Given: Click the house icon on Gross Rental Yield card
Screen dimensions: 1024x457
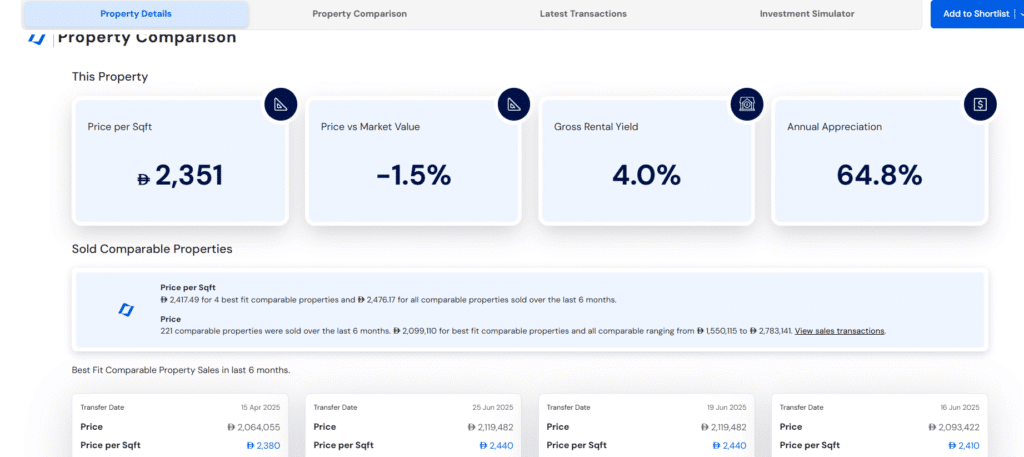Looking at the screenshot, I should coord(747,104).
